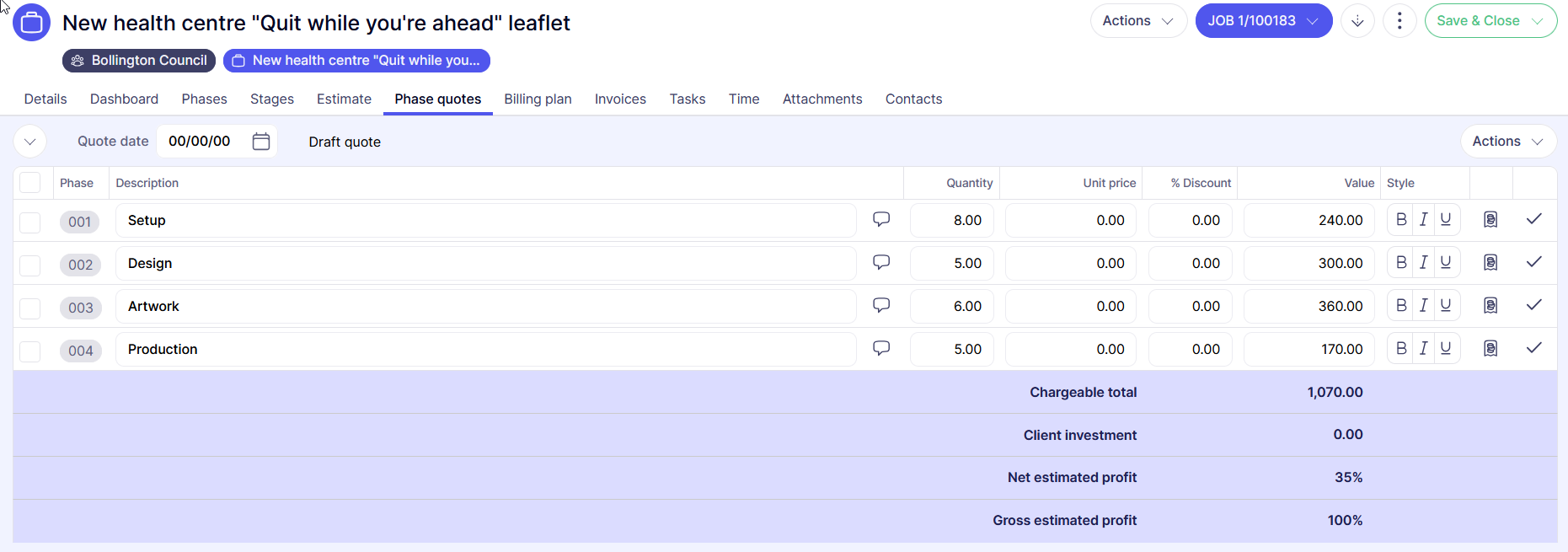Open the document icon in Setup row
1568x552 pixels.
click(x=1490, y=220)
